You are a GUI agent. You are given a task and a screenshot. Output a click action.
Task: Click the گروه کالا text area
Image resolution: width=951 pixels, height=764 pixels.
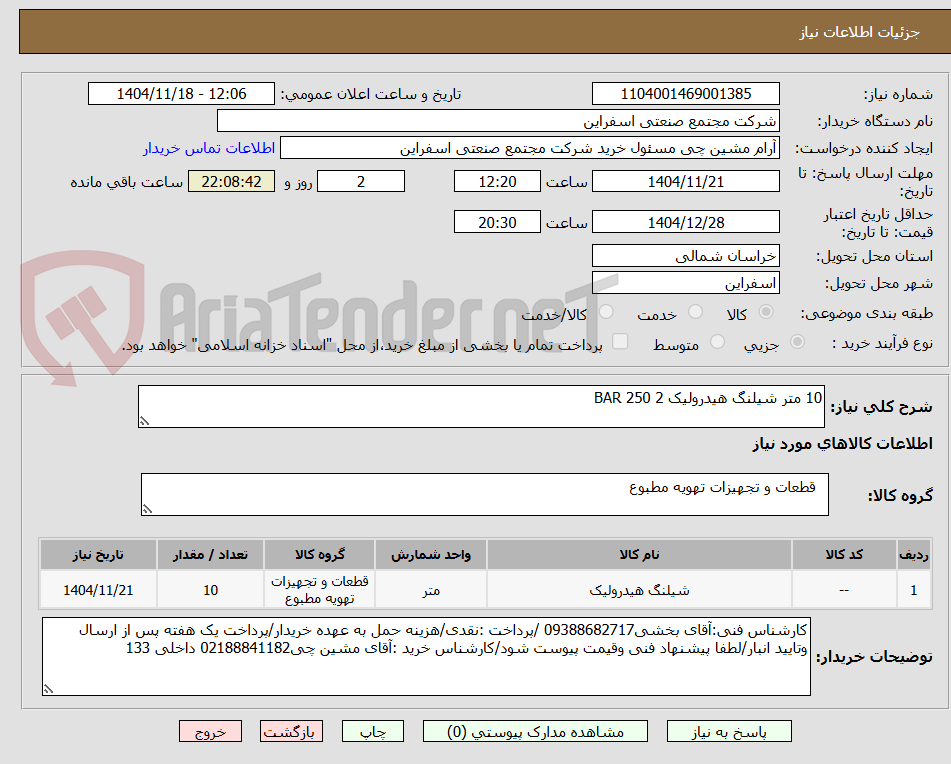(485, 495)
